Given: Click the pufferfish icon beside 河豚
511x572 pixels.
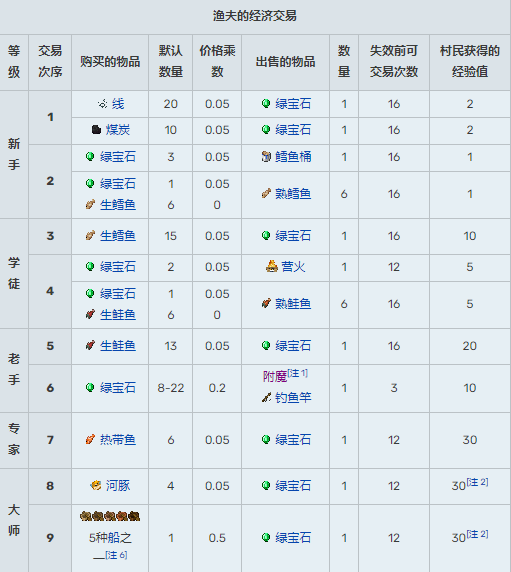Looking at the screenshot, I should tap(96, 486).
